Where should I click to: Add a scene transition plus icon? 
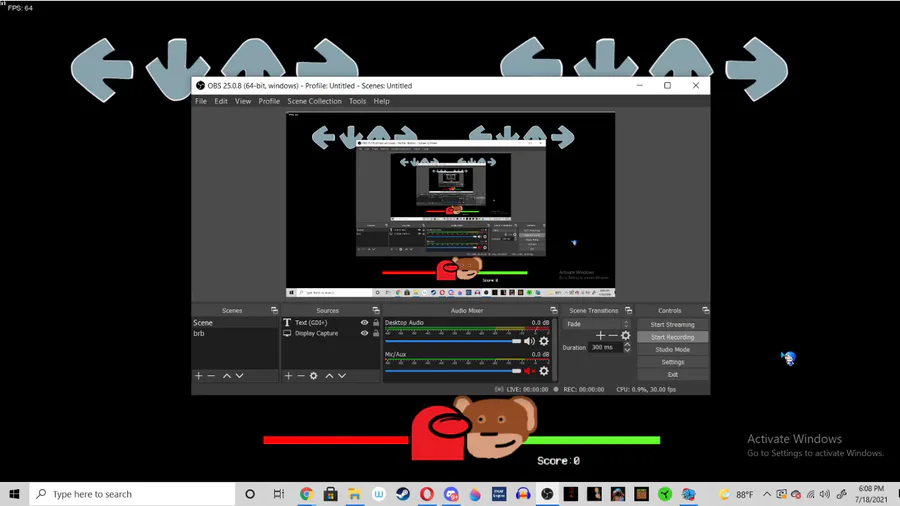[x=600, y=336]
